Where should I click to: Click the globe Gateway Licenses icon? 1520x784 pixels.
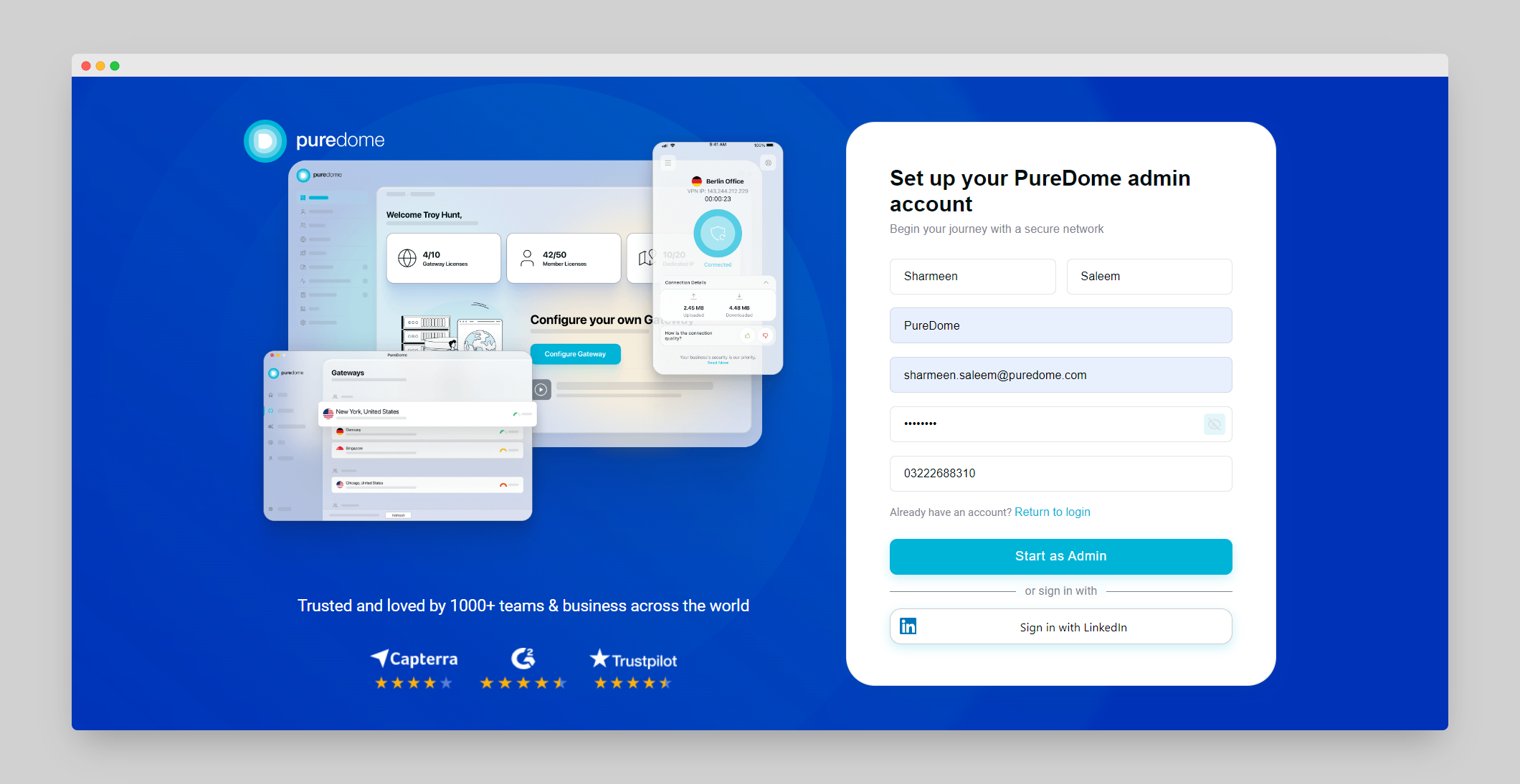coord(407,258)
